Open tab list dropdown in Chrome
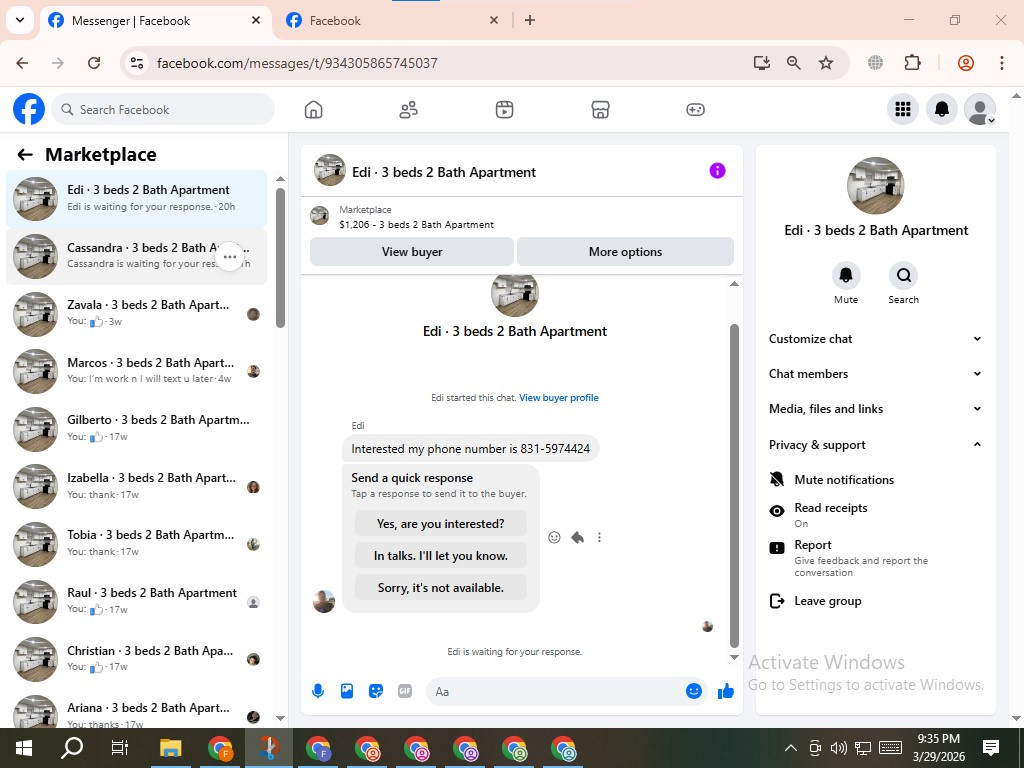 coord(20,20)
